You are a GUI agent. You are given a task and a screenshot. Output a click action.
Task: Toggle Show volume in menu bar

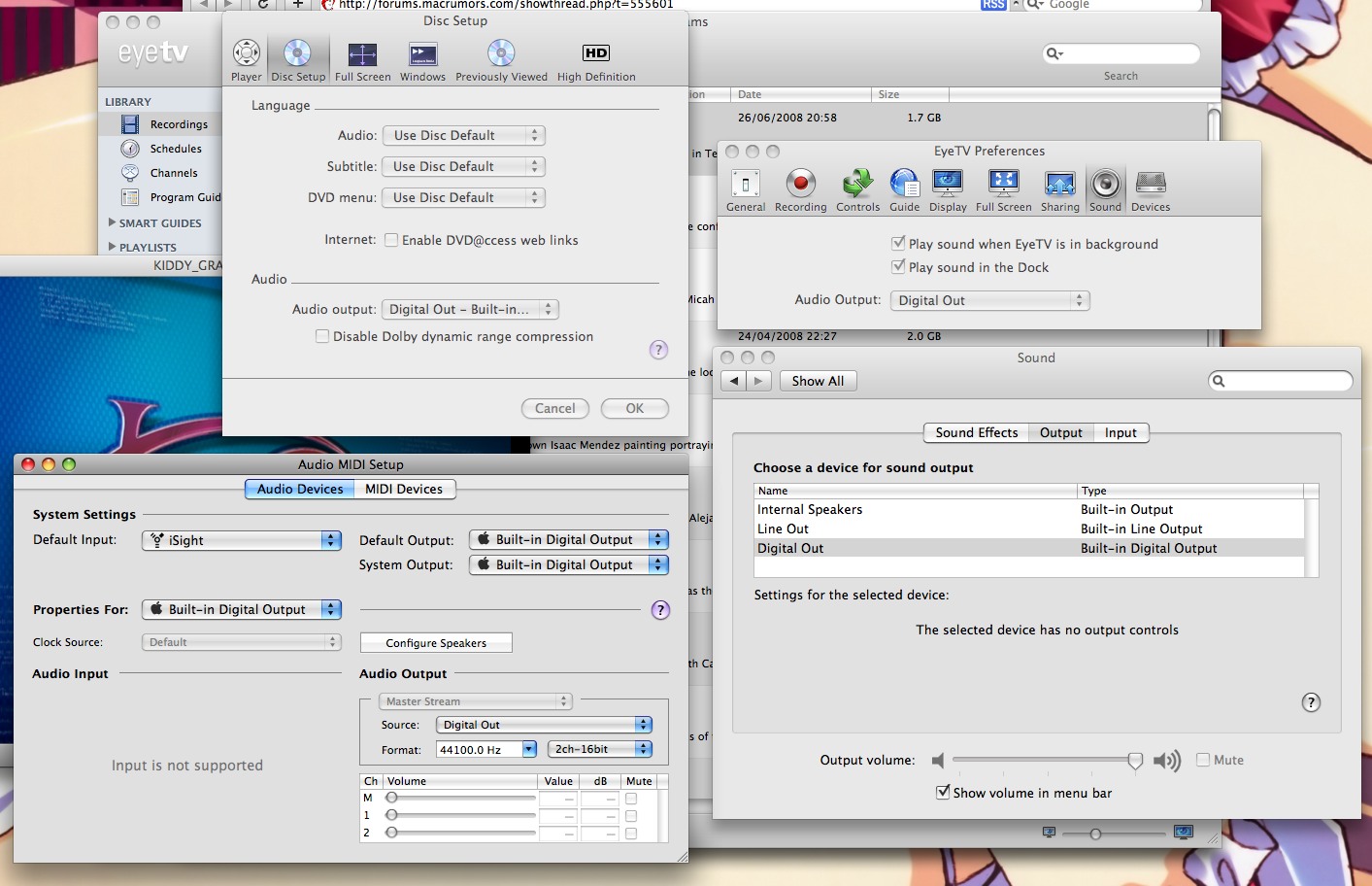click(943, 793)
